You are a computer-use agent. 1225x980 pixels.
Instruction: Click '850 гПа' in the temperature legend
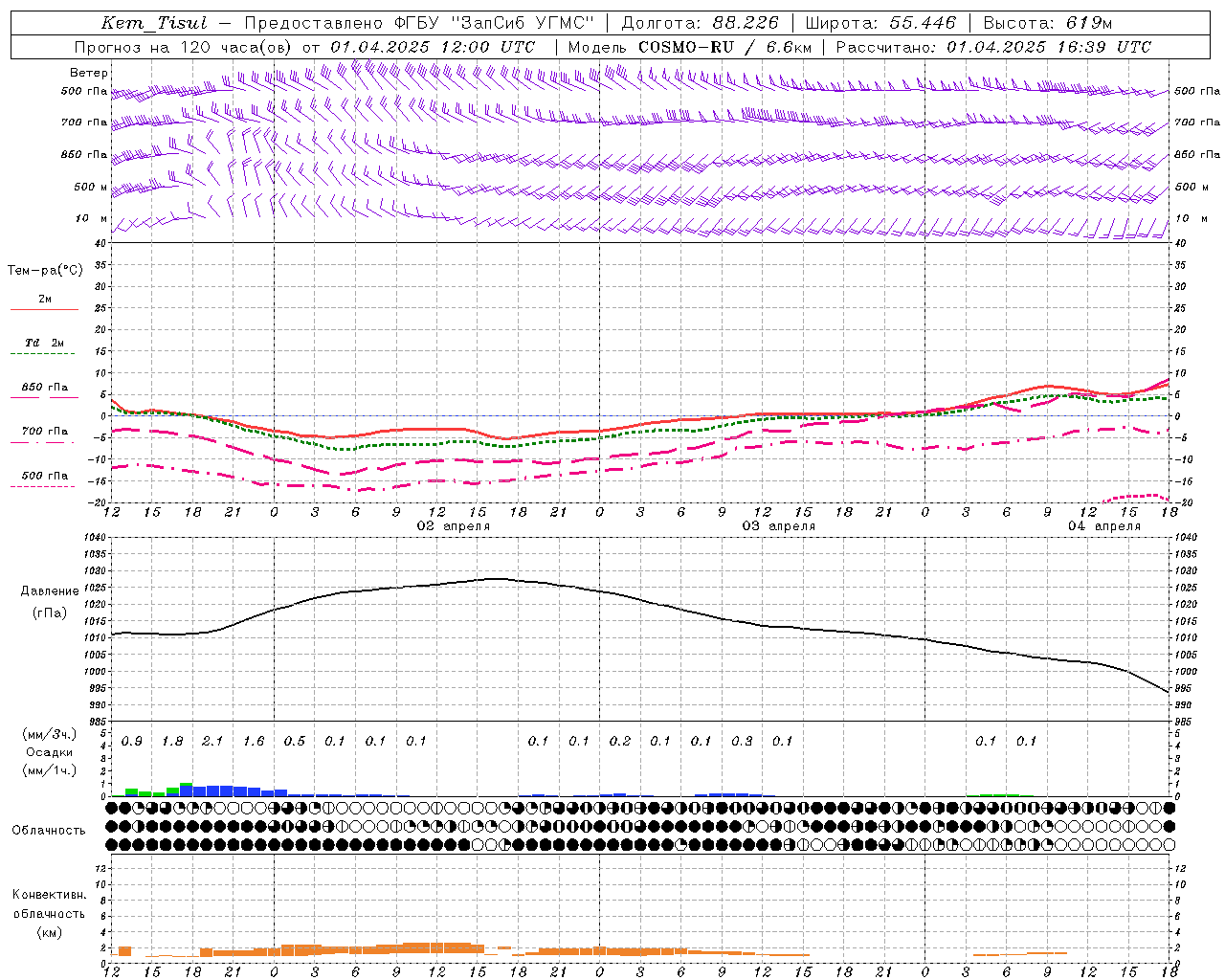click(x=45, y=388)
